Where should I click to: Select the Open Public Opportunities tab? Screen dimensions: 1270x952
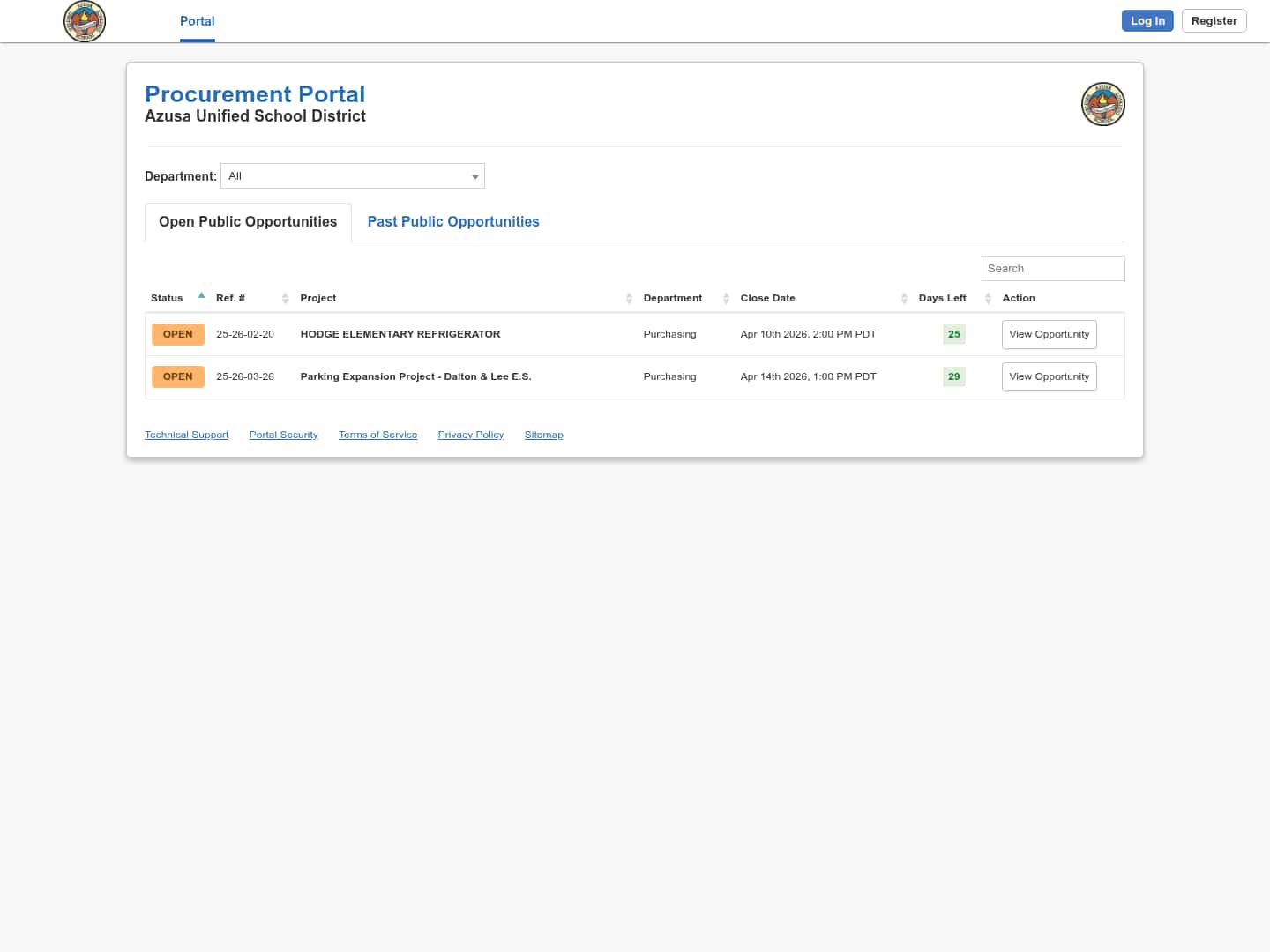[247, 221]
